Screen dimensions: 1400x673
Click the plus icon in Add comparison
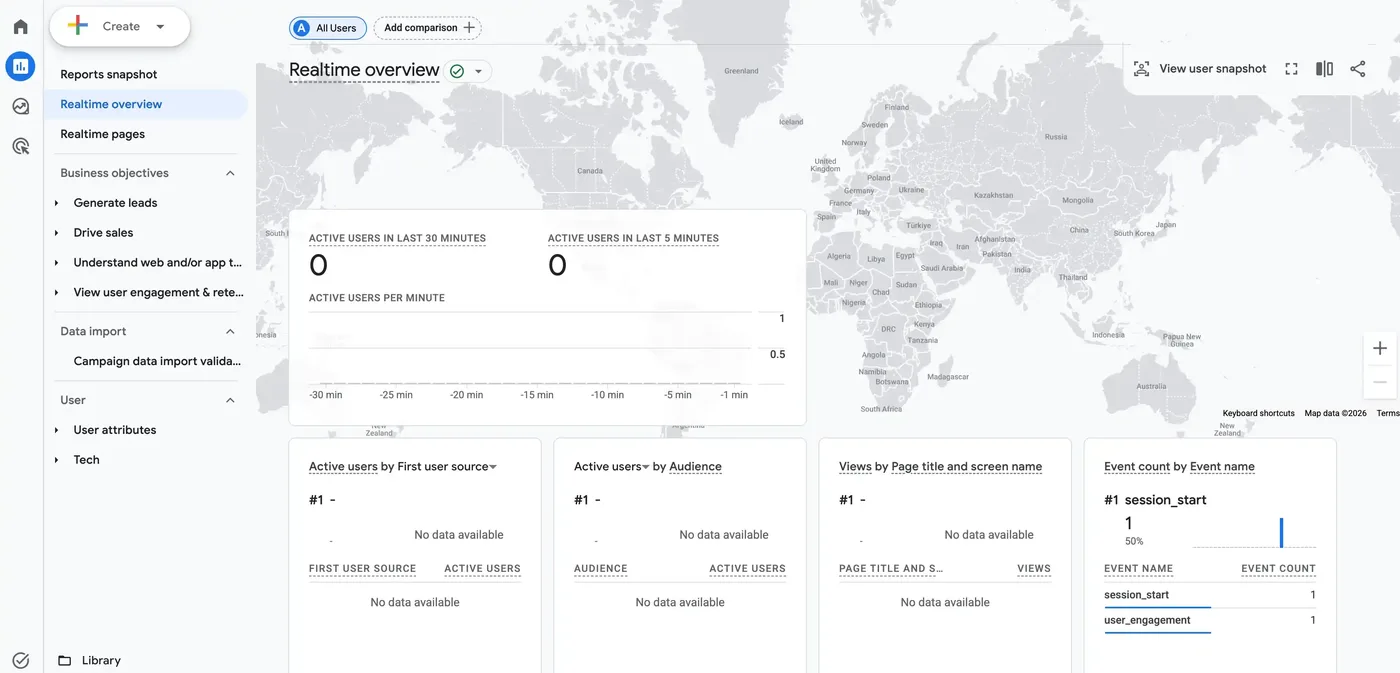click(469, 28)
